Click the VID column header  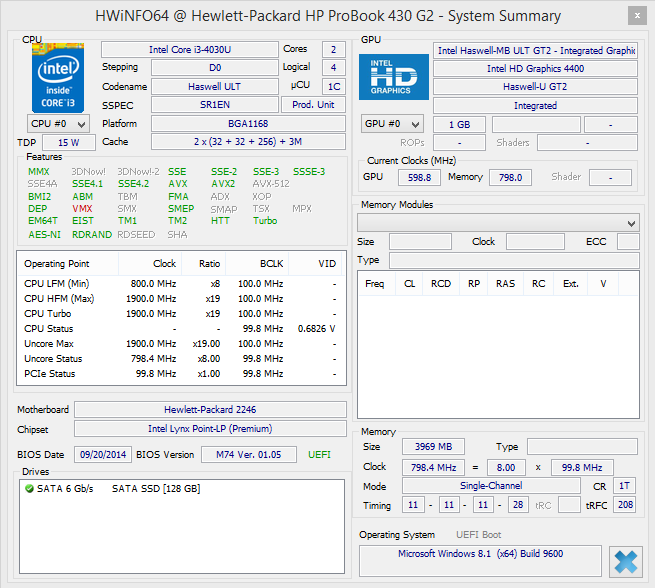[x=315, y=264]
